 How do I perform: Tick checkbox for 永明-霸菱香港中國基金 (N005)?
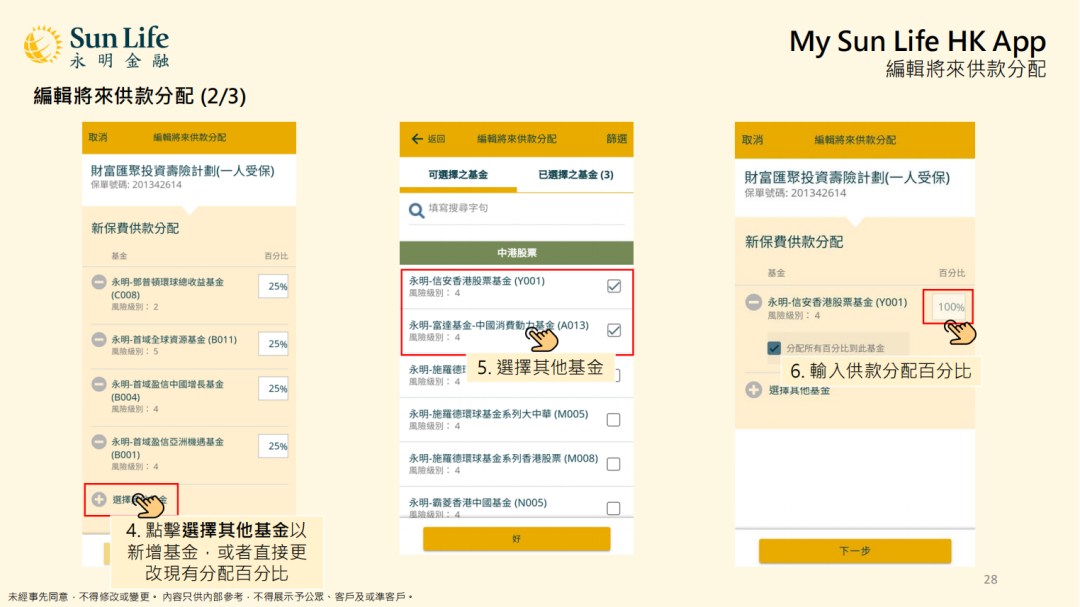(614, 508)
